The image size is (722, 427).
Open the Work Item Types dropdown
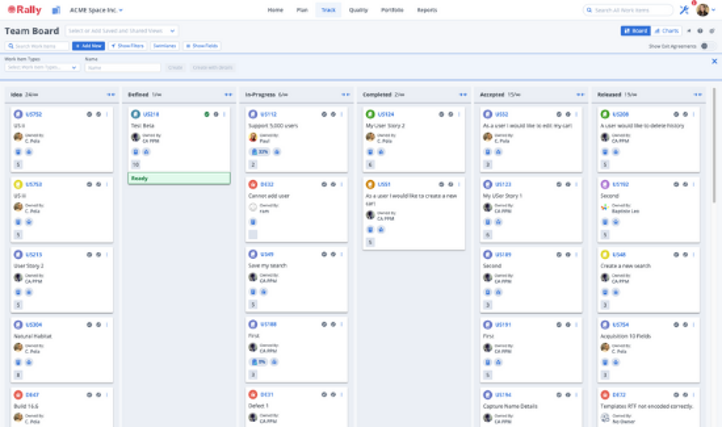point(43,67)
